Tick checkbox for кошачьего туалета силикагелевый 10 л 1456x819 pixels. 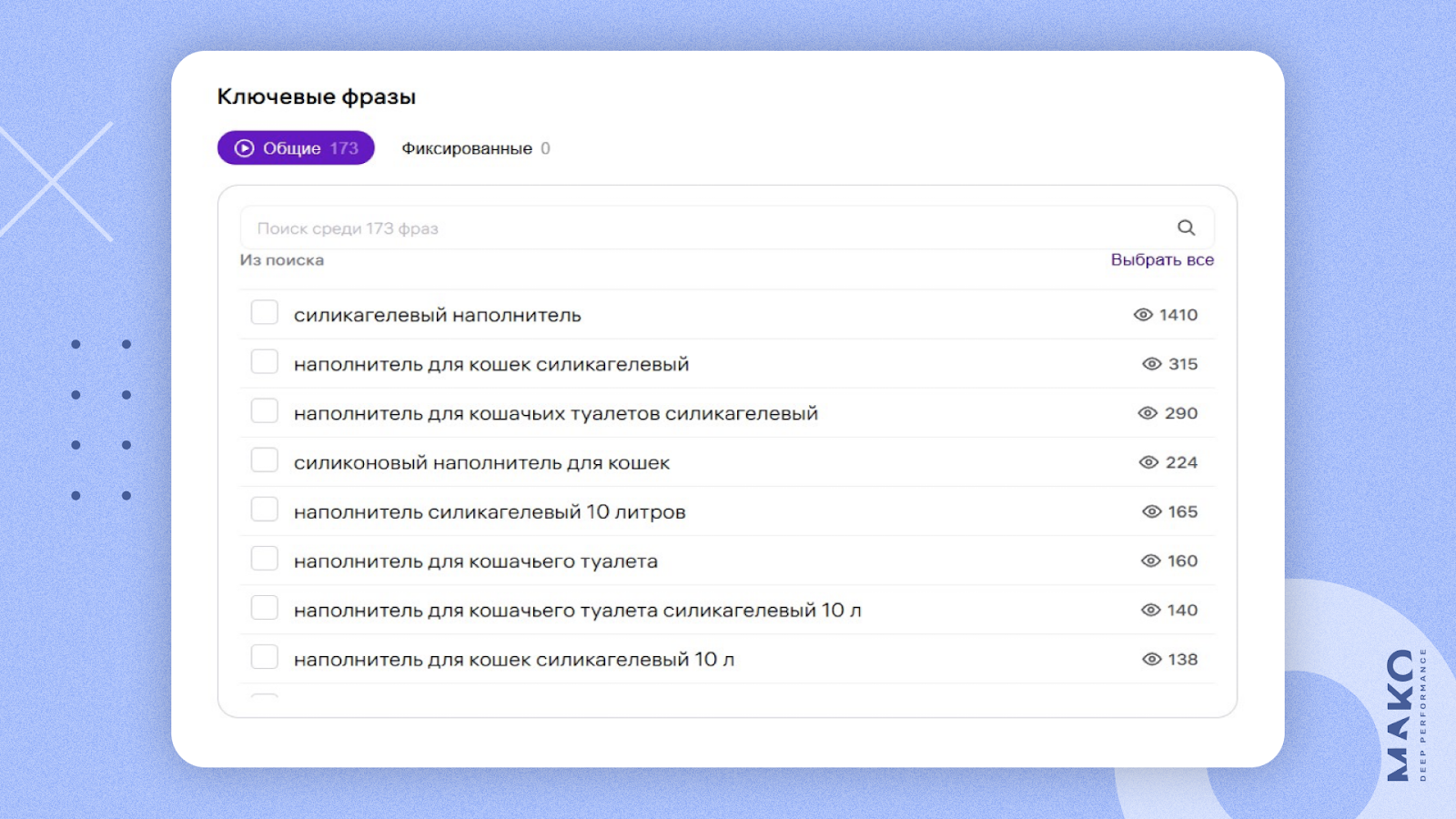tap(265, 607)
